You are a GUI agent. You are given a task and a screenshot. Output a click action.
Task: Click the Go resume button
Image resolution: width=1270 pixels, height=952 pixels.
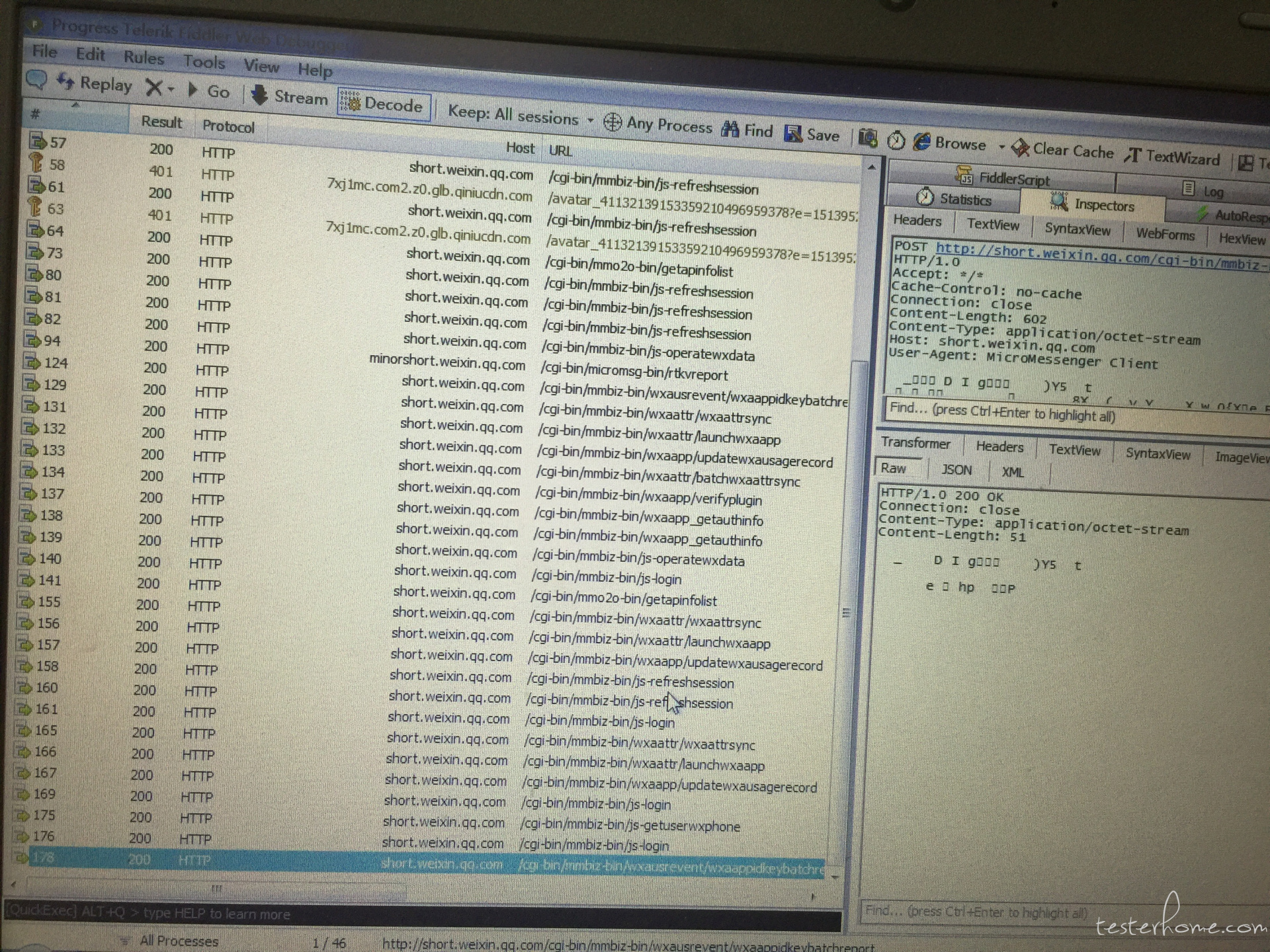208,91
